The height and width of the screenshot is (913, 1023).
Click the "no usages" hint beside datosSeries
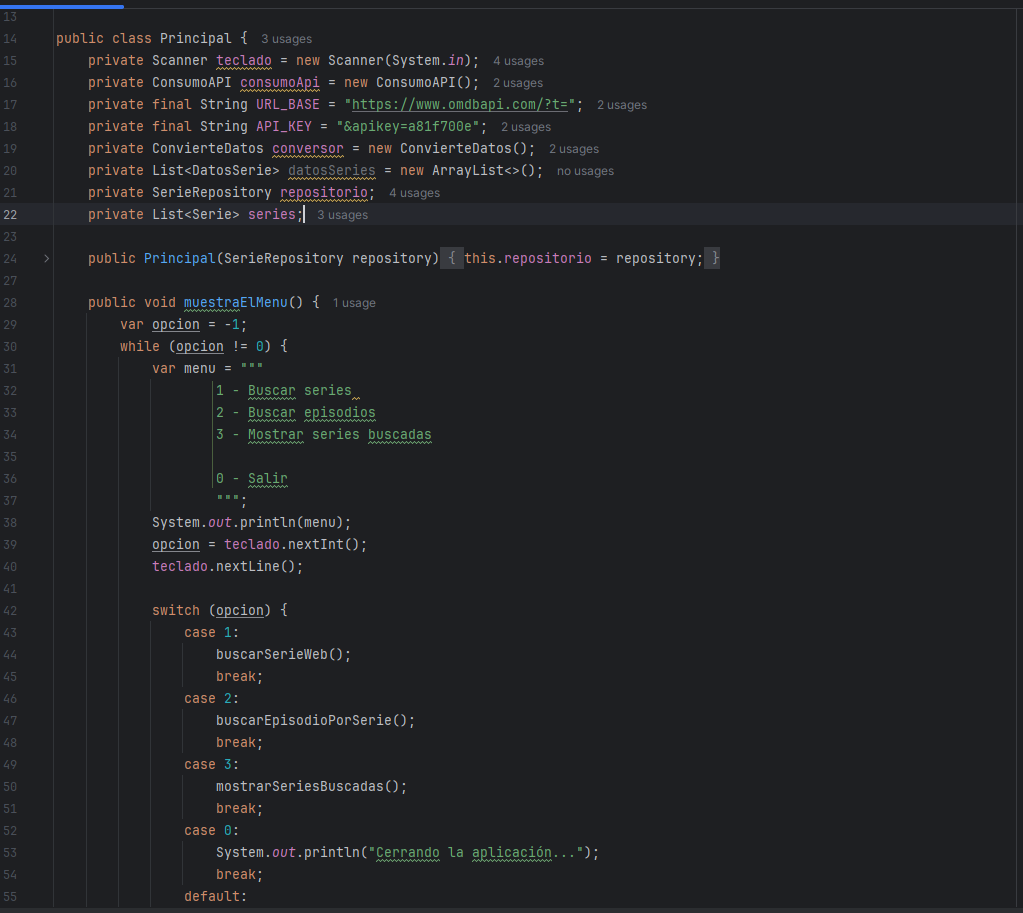pyautogui.click(x=585, y=171)
